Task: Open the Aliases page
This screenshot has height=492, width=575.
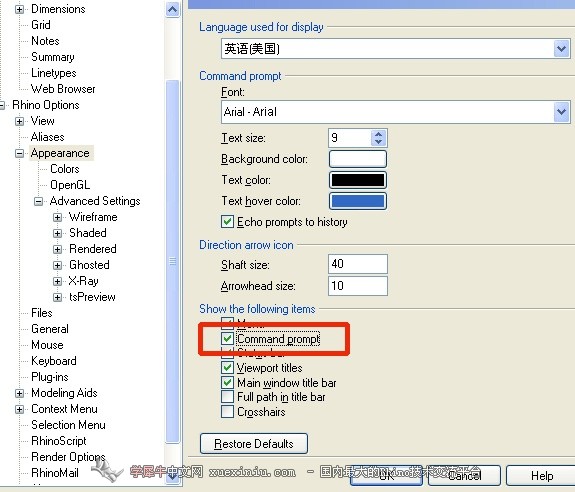Action: point(48,137)
